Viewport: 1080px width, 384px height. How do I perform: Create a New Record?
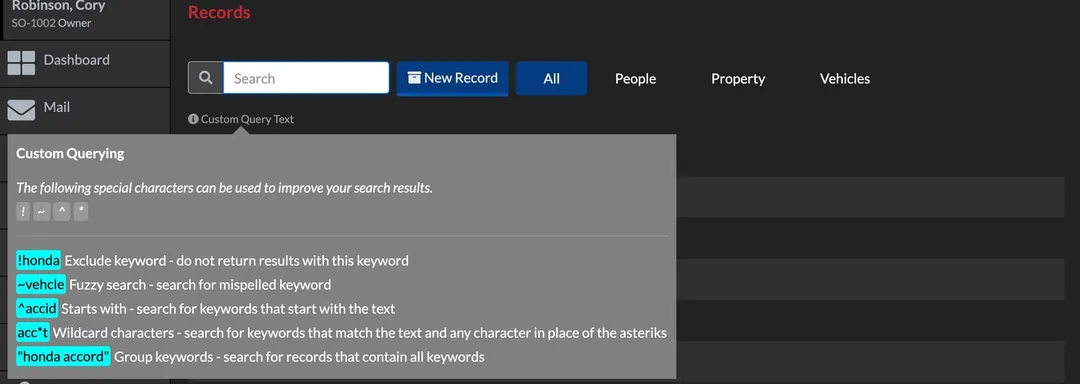(x=453, y=78)
